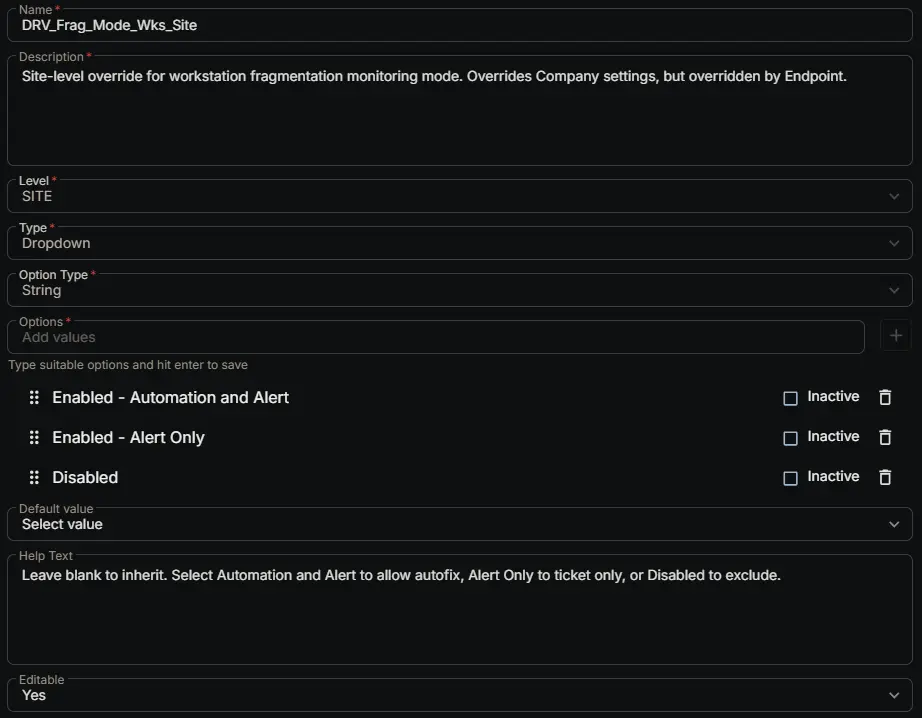Mark Enabled - Automation and Alert as Inactive
922x718 pixels.
click(x=790, y=398)
